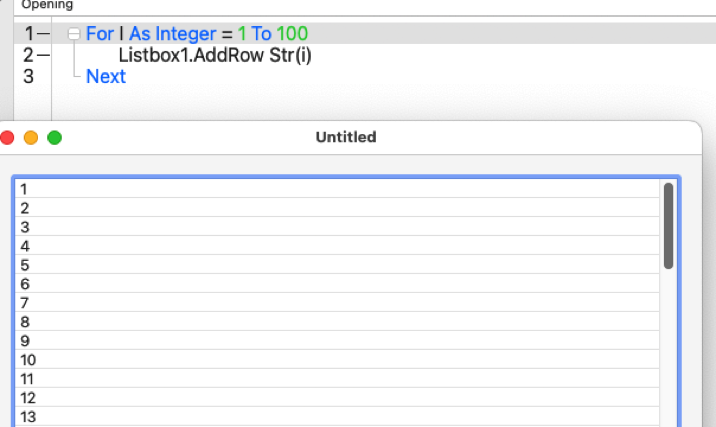Select row 4 in the listbox

point(337,246)
